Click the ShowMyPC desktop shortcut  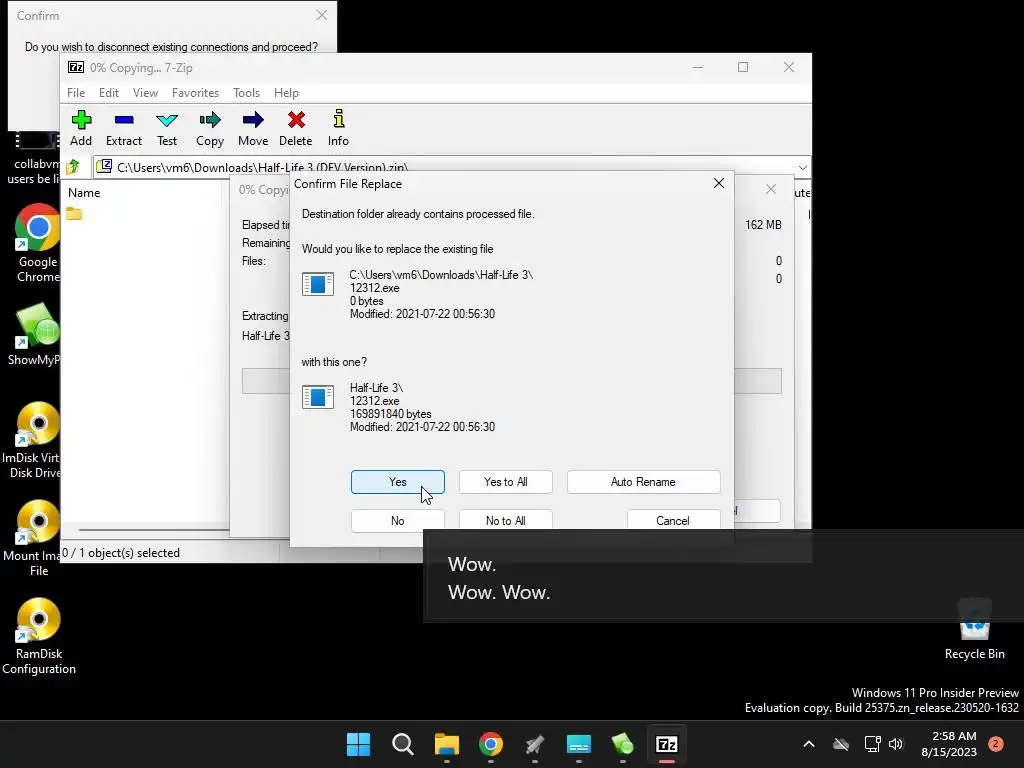(36, 334)
